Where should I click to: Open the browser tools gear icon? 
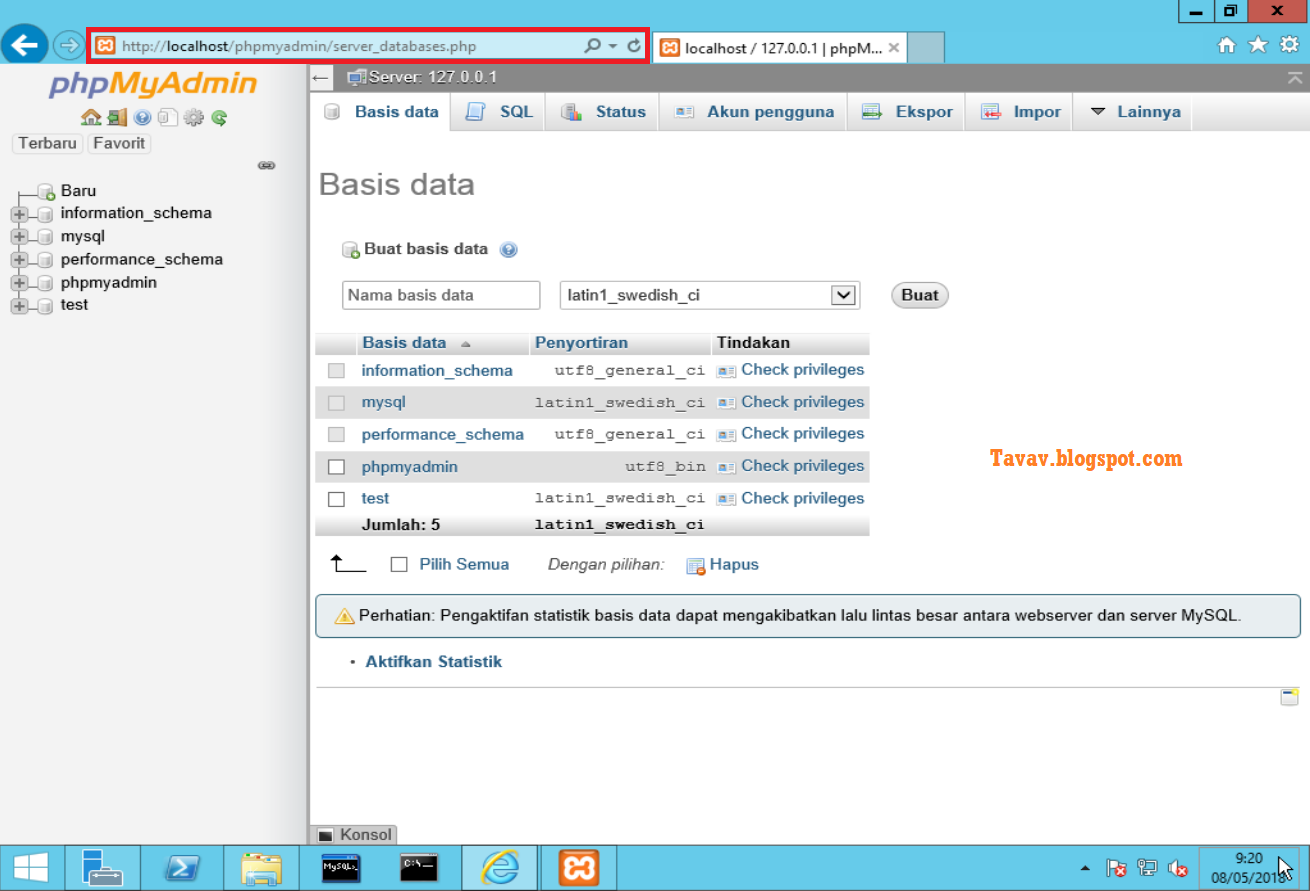coord(1289,45)
